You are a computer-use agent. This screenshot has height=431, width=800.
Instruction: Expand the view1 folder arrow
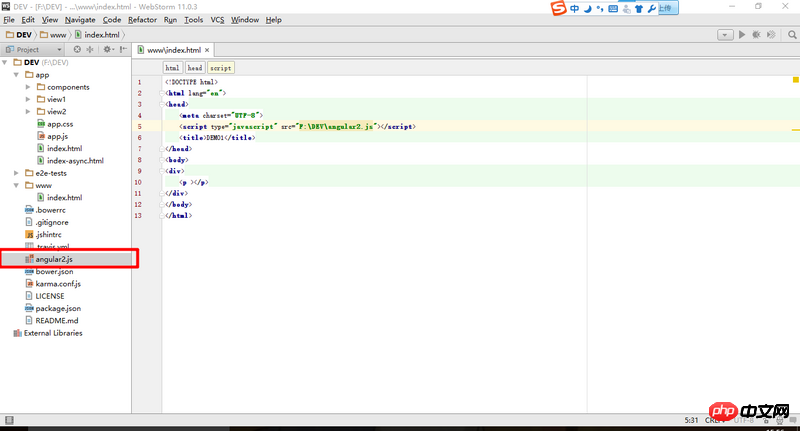tap(28, 99)
